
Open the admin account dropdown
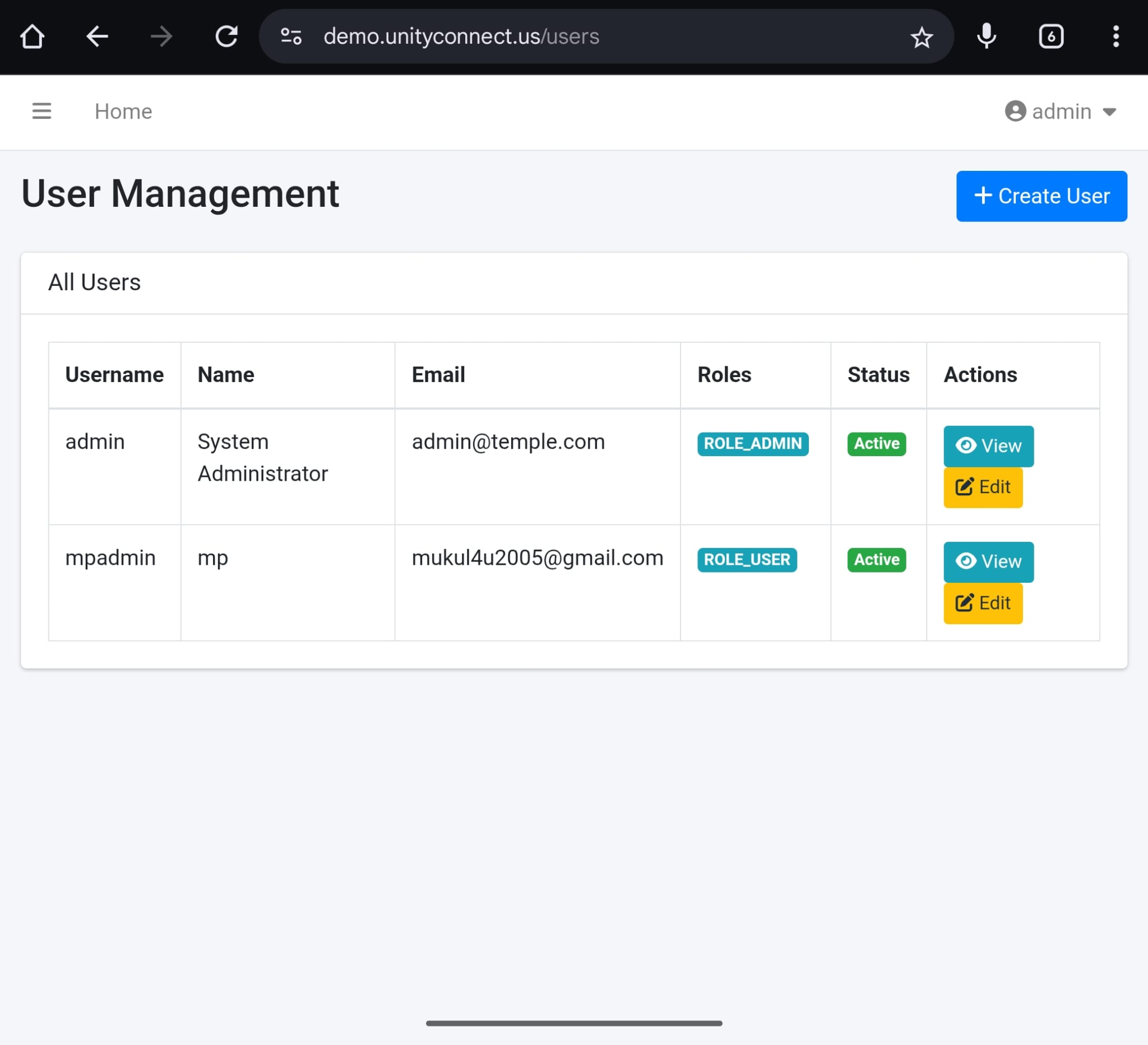point(1062,112)
